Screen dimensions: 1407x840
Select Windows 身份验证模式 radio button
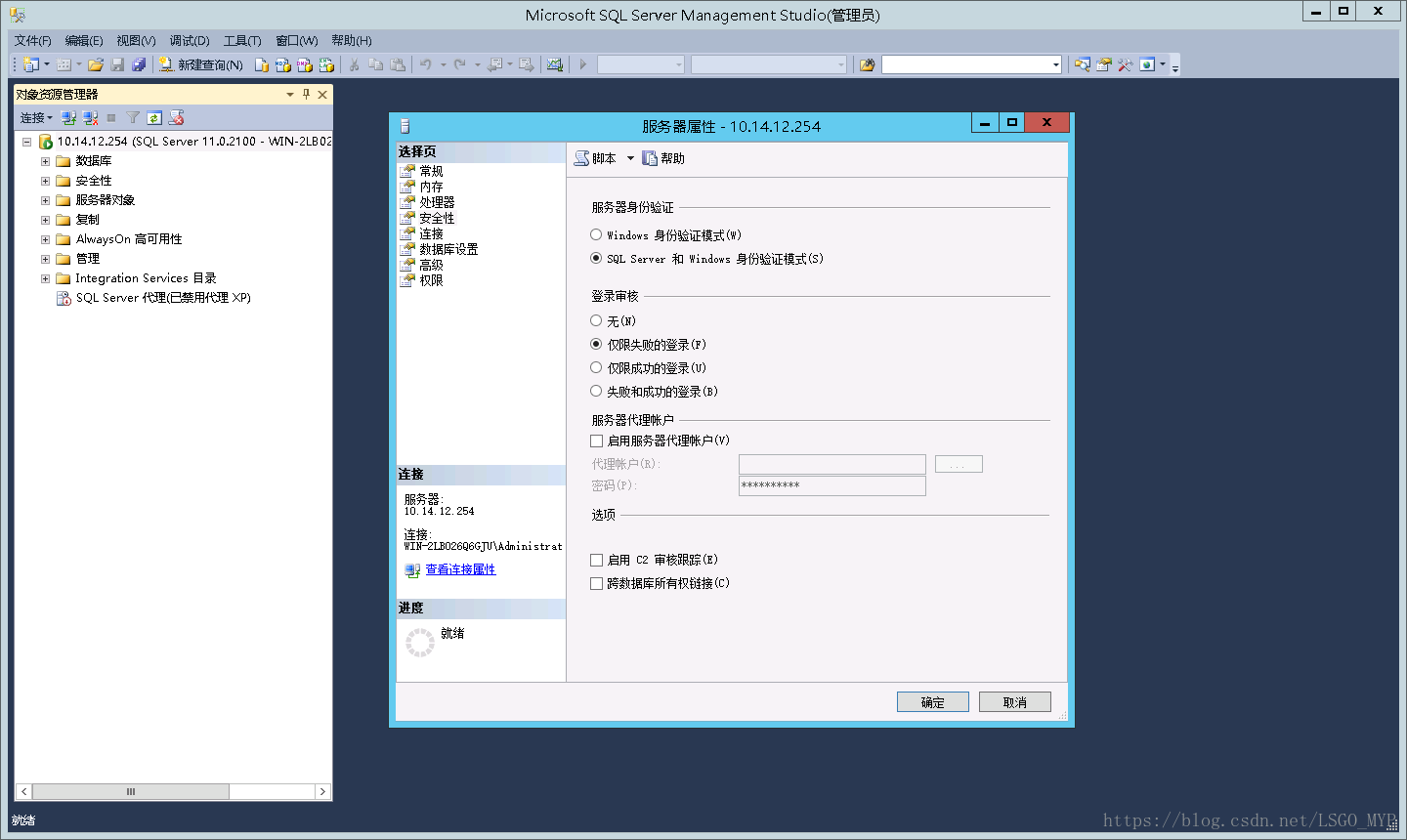[x=596, y=234]
